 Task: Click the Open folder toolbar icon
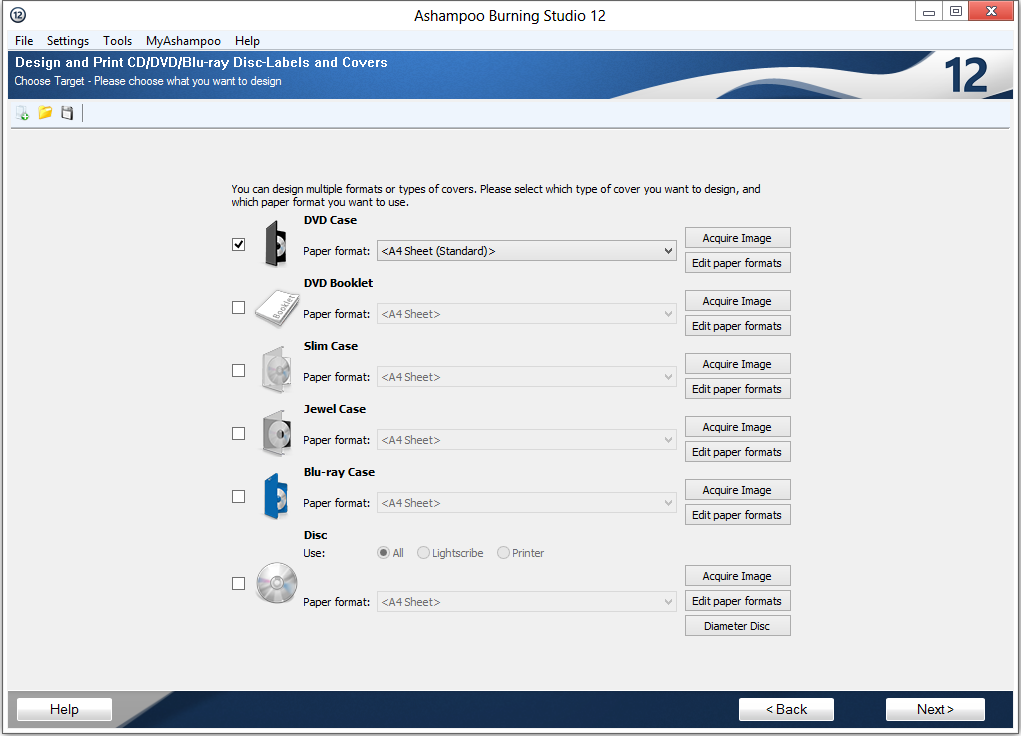coord(45,113)
